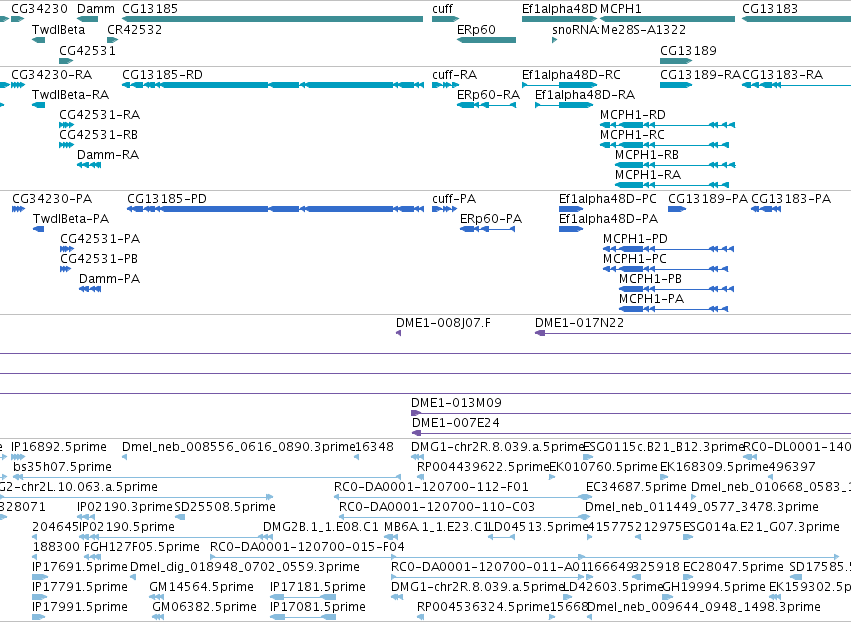This screenshot has height=622, width=851.
Task: Select the MCPH1-PB protein label
Action: [x=650, y=279]
